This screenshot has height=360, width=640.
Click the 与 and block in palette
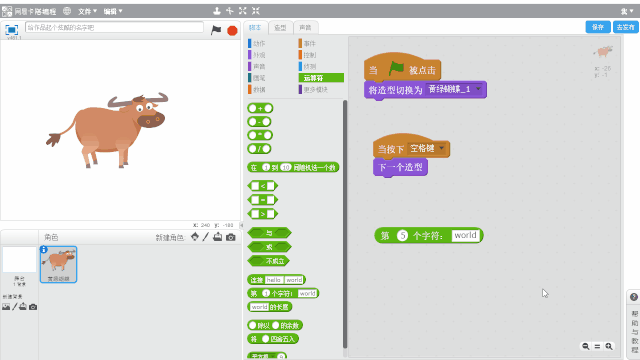pyautogui.click(x=269, y=233)
